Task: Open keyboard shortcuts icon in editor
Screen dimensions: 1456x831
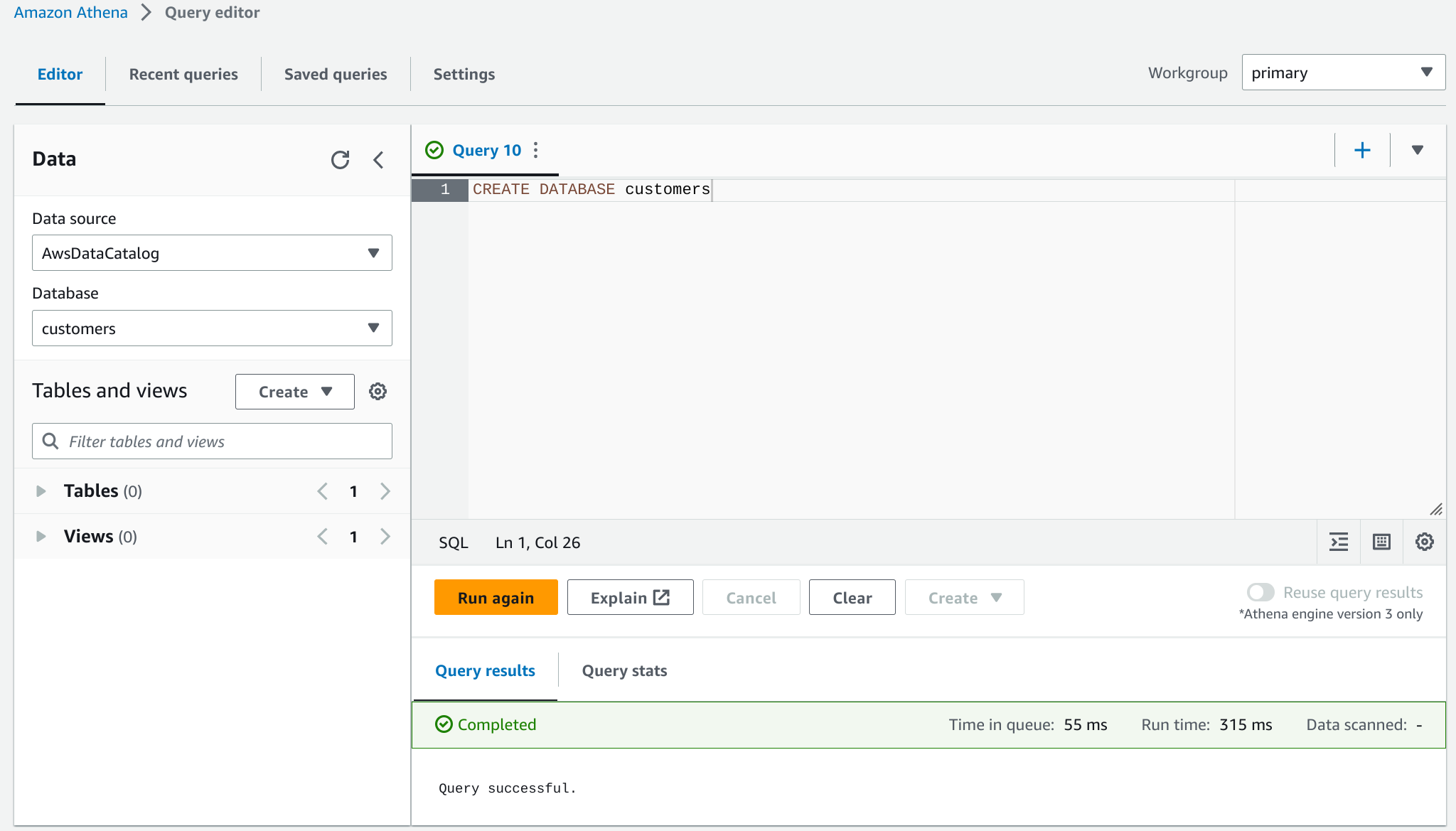Action: click(x=1381, y=542)
